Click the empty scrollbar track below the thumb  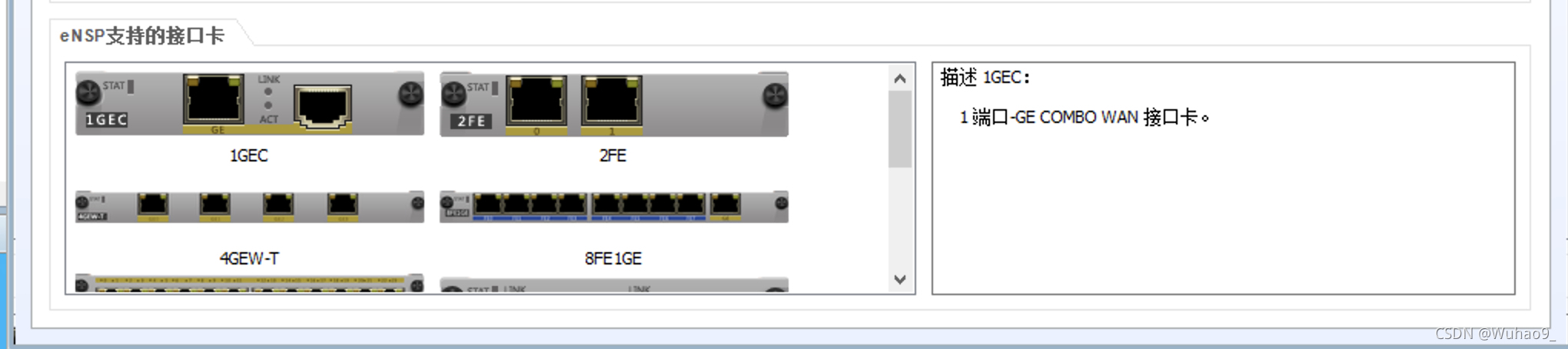point(900,218)
